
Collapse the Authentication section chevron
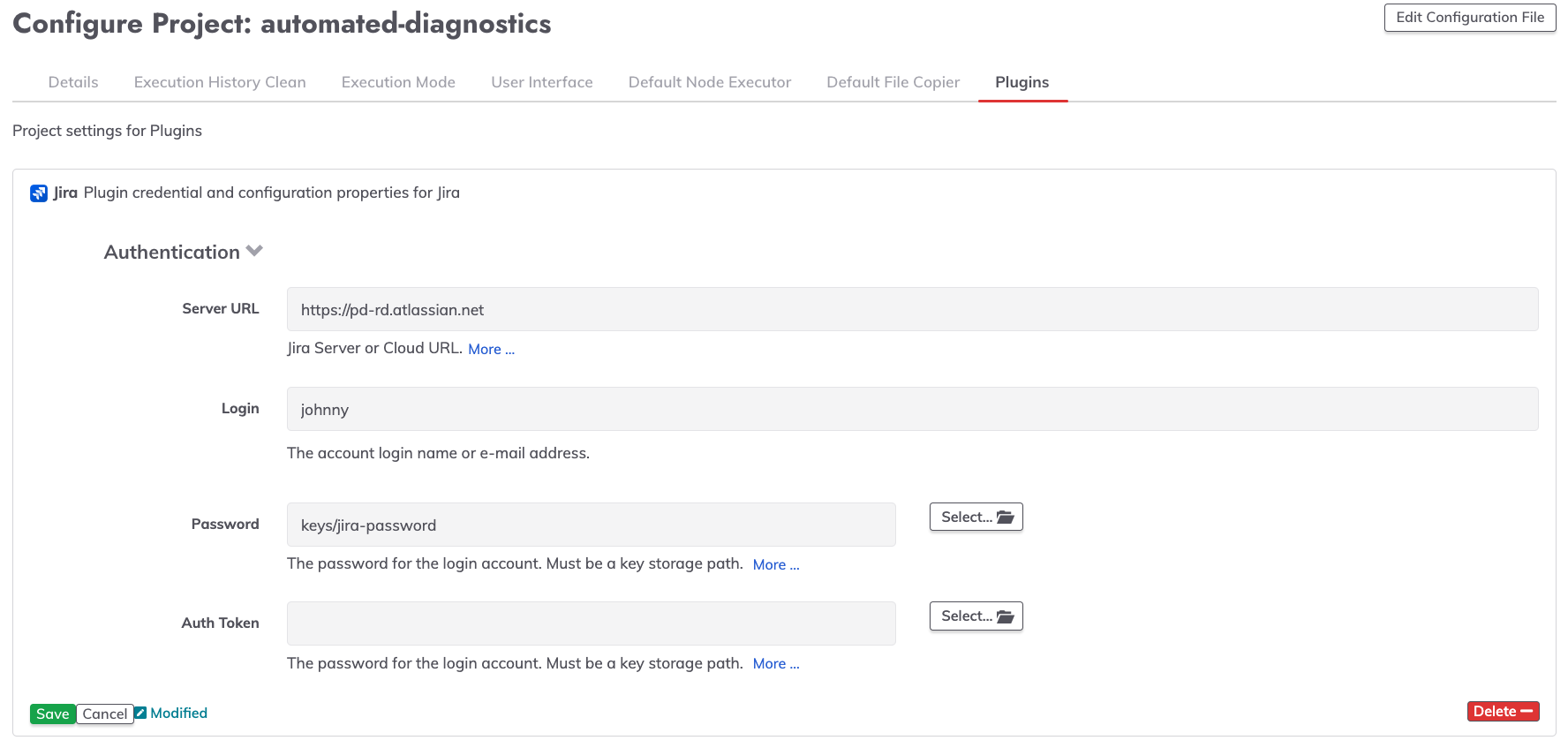[x=254, y=251]
